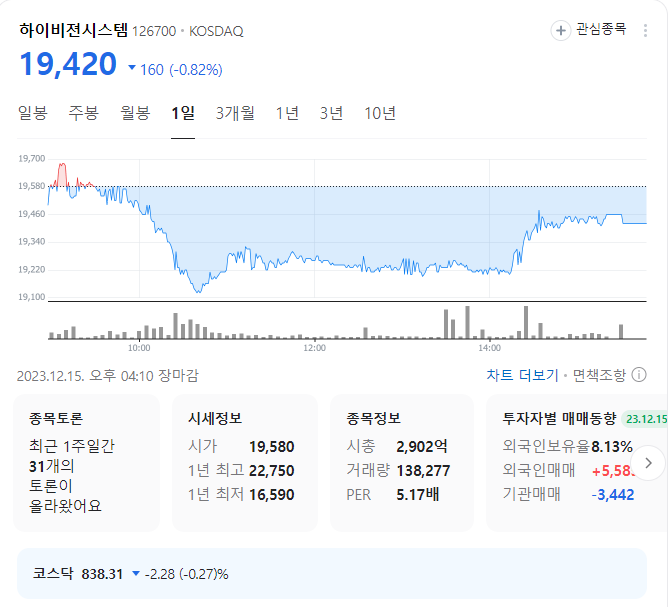Click the 시총 2,902억 value
This screenshot has width=671, height=607.
(422, 446)
